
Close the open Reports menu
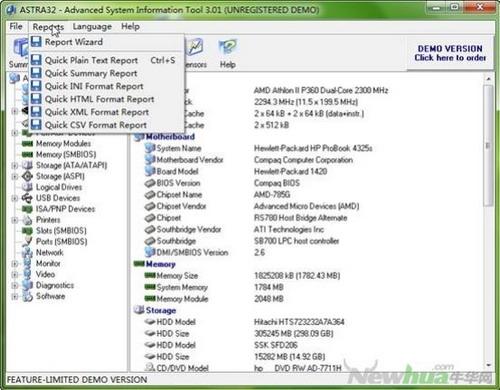pos(48,27)
